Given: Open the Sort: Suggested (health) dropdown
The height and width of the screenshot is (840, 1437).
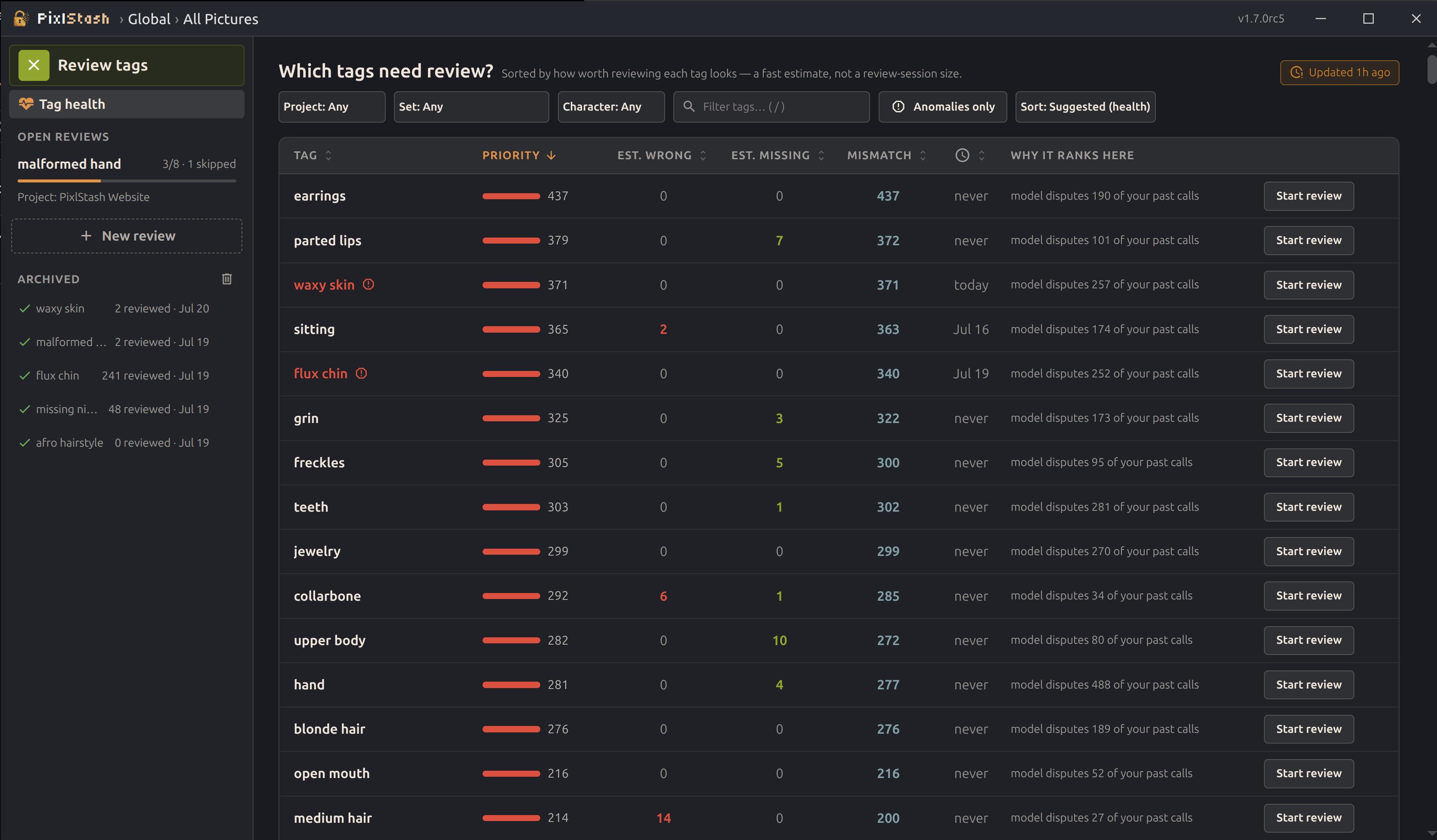Looking at the screenshot, I should click(x=1085, y=107).
